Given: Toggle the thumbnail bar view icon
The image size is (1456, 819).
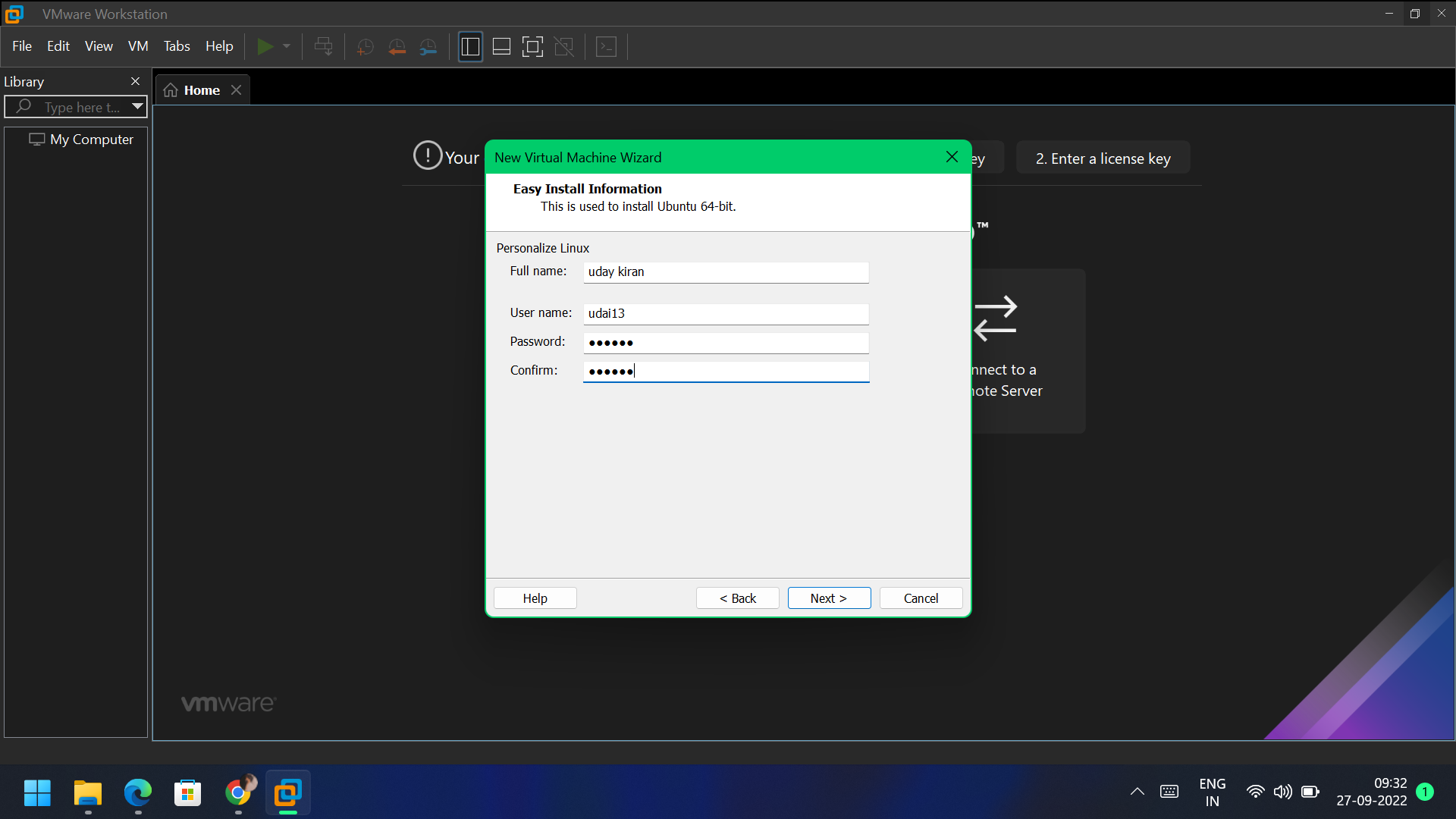Looking at the screenshot, I should click(501, 47).
